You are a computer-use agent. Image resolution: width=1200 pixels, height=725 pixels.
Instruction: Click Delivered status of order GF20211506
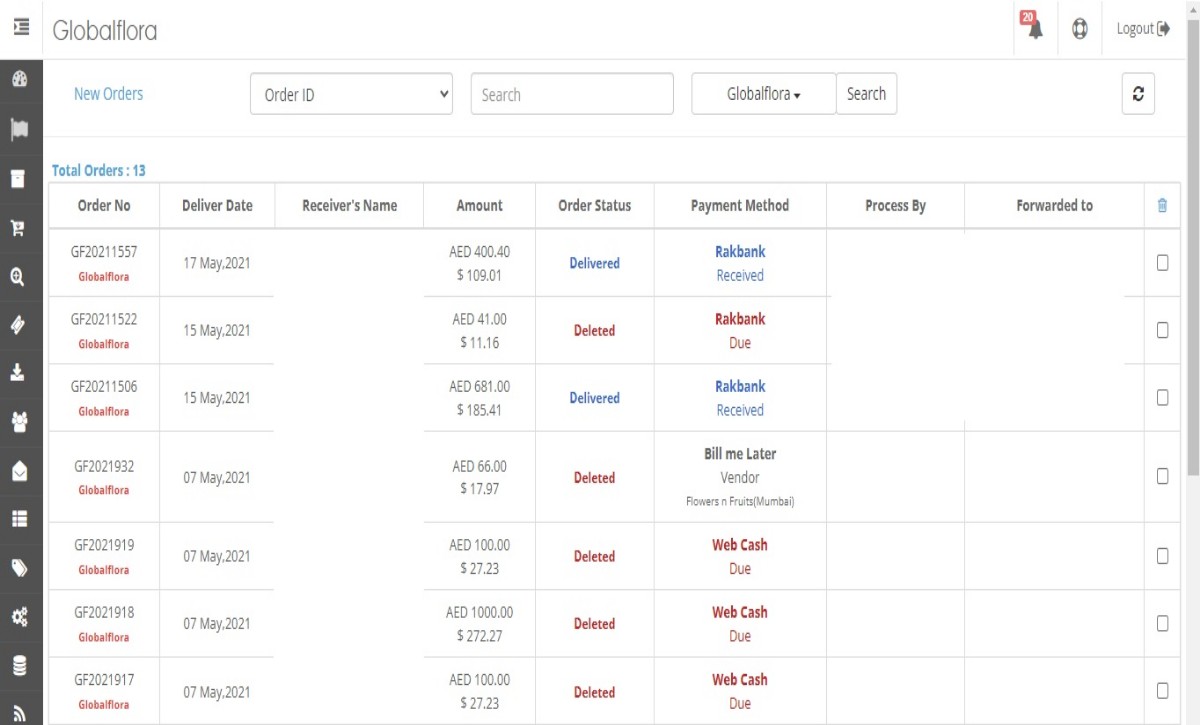[x=595, y=397]
